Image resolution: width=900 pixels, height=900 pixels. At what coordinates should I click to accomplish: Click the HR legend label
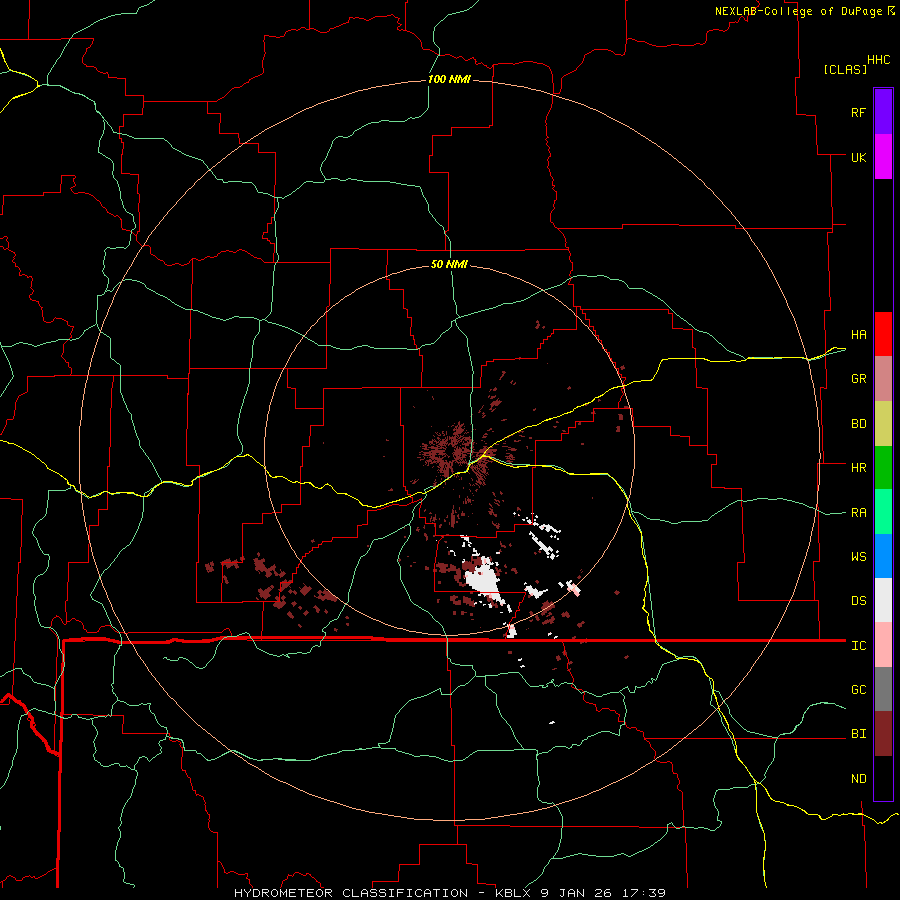click(x=858, y=468)
